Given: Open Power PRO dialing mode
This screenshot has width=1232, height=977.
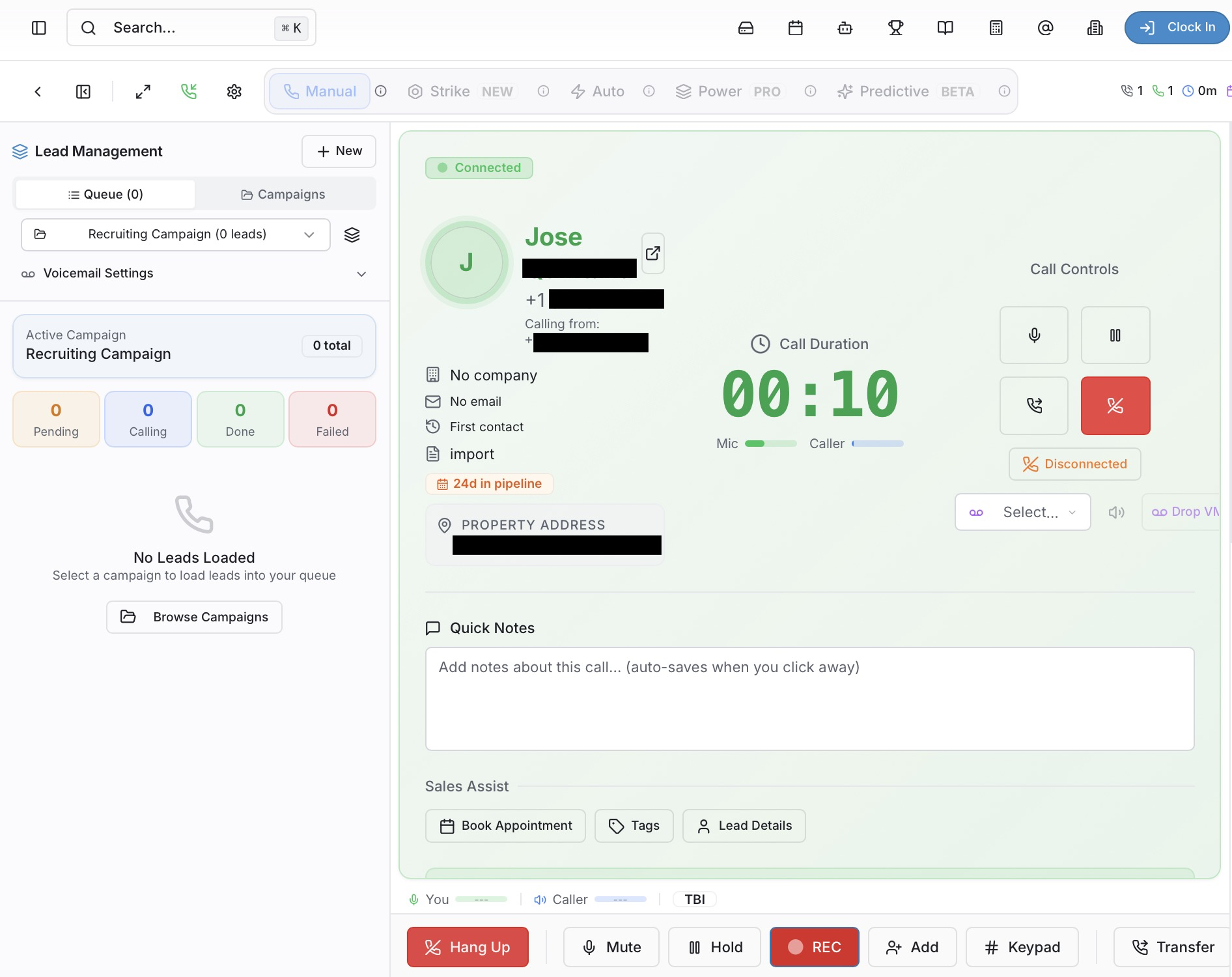Looking at the screenshot, I should pos(718,91).
